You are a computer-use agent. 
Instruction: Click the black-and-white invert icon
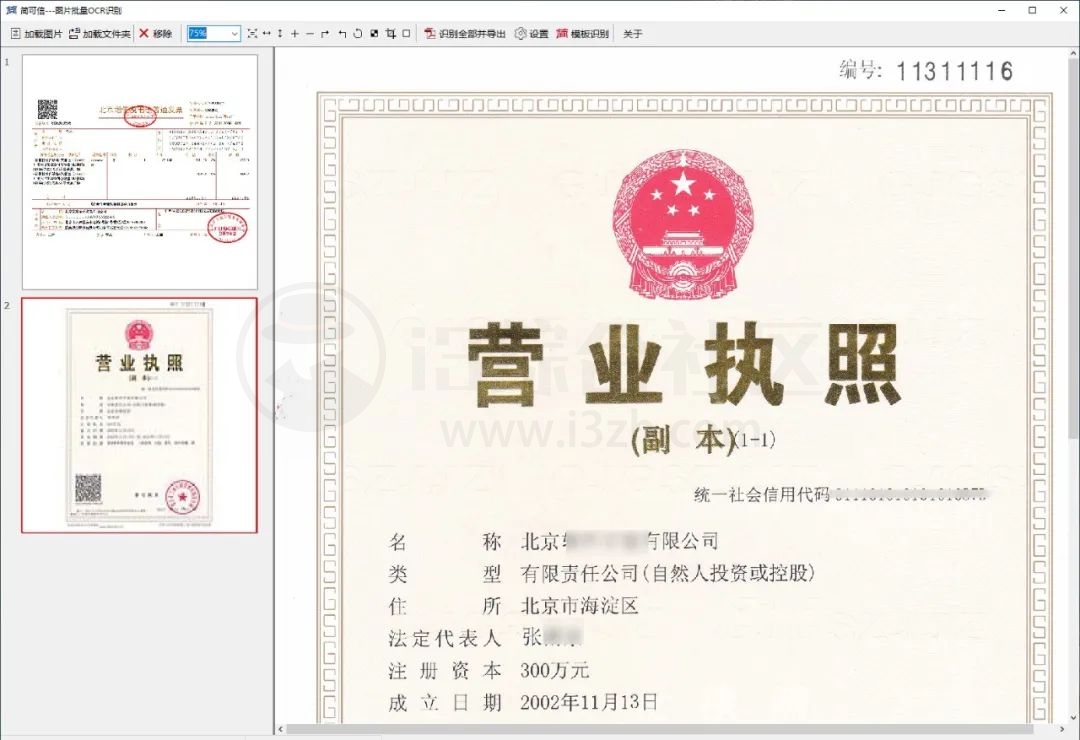point(374,33)
